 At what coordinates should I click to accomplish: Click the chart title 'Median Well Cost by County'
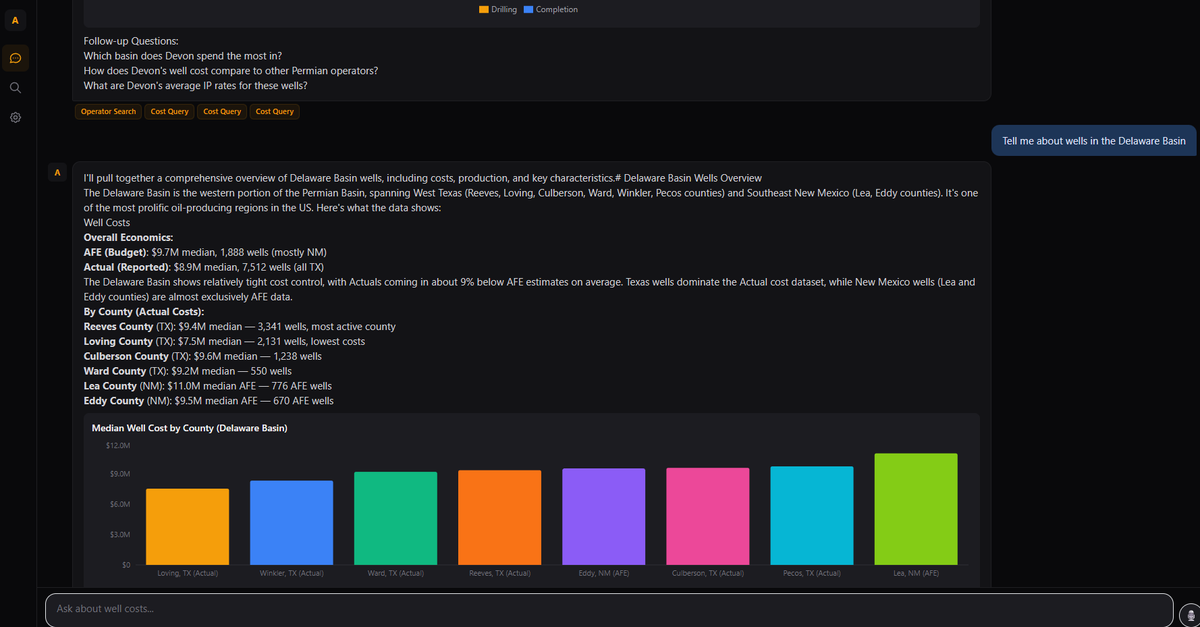(190, 428)
